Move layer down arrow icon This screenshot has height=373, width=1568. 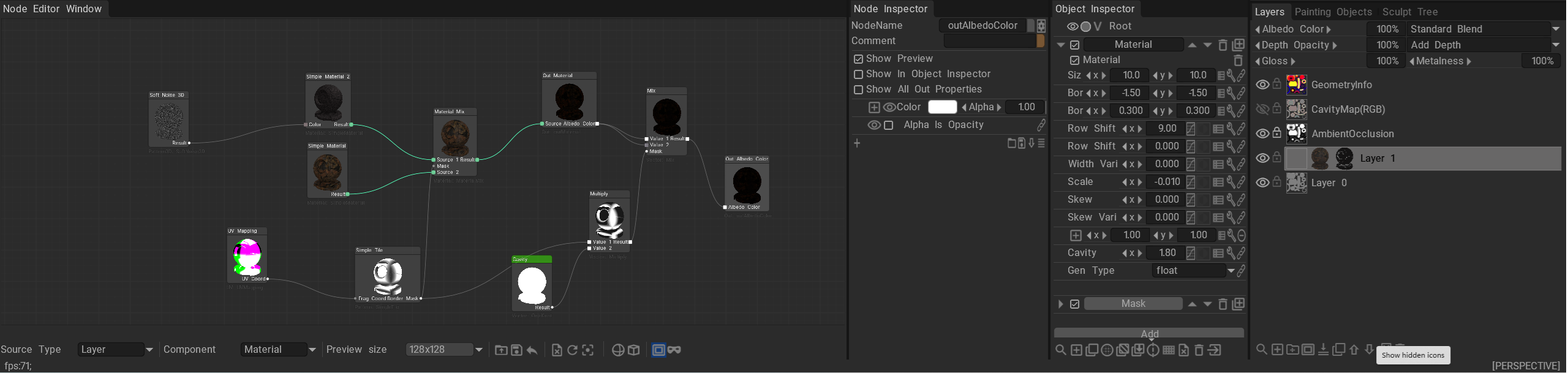tap(1370, 349)
